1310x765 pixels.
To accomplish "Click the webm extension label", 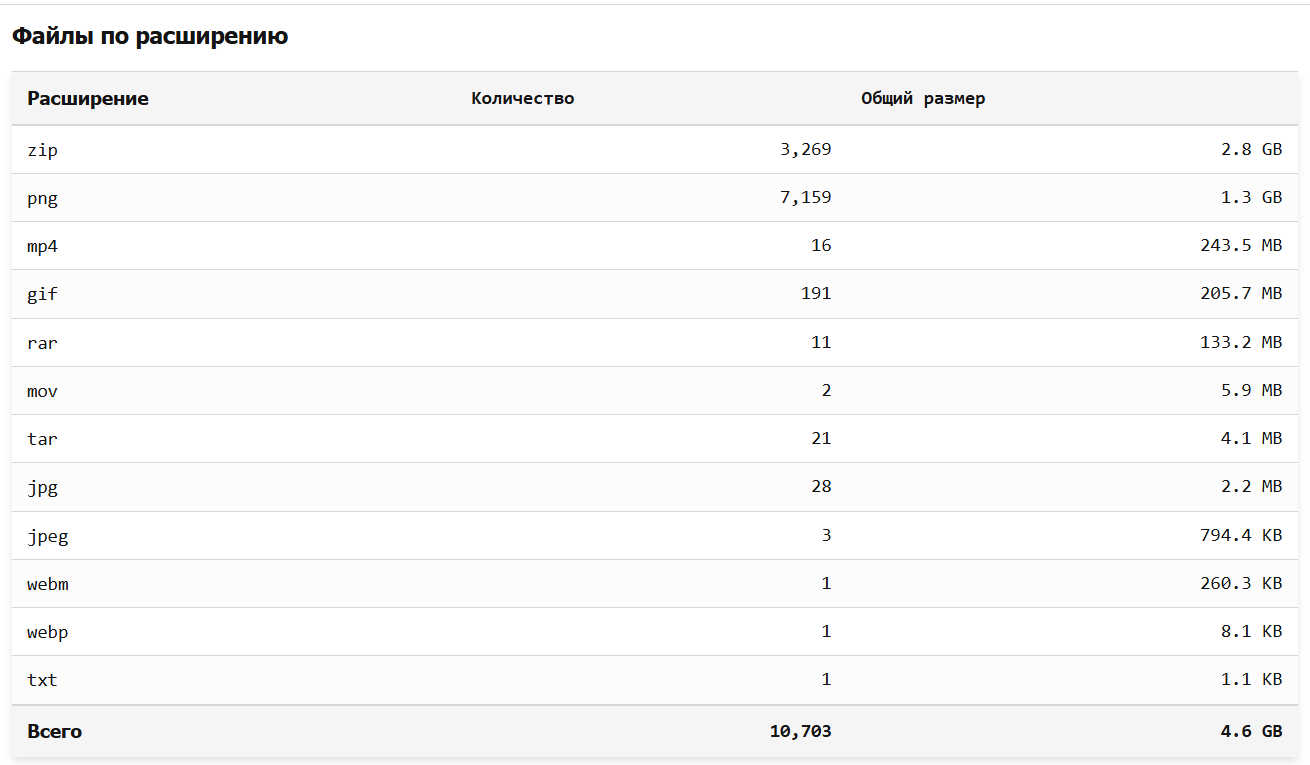I will (47, 584).
